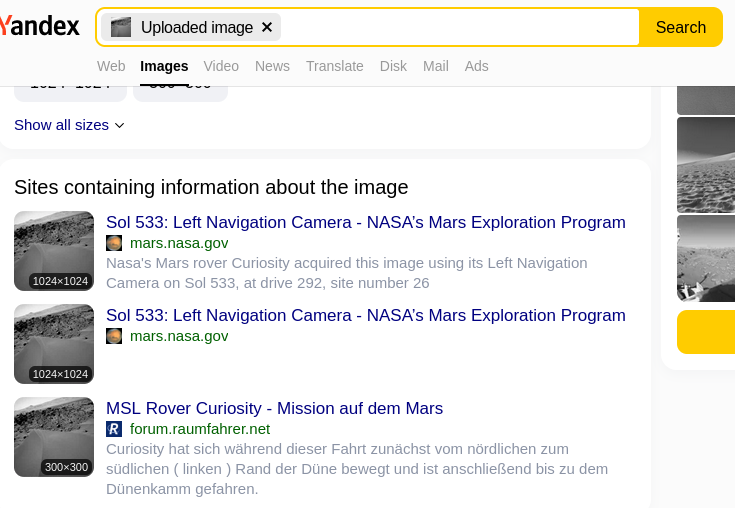Image resolution: width=735 pixels, height=508 pixels.
Task: Open the Ads tab
Action: (476, 66)
